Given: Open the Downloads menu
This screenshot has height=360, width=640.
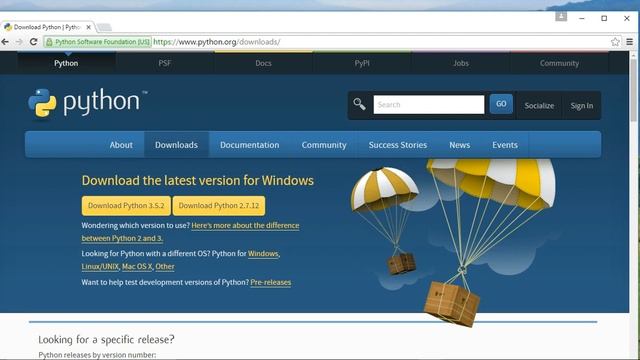Looking at the screenshot, I should point(176,145).
